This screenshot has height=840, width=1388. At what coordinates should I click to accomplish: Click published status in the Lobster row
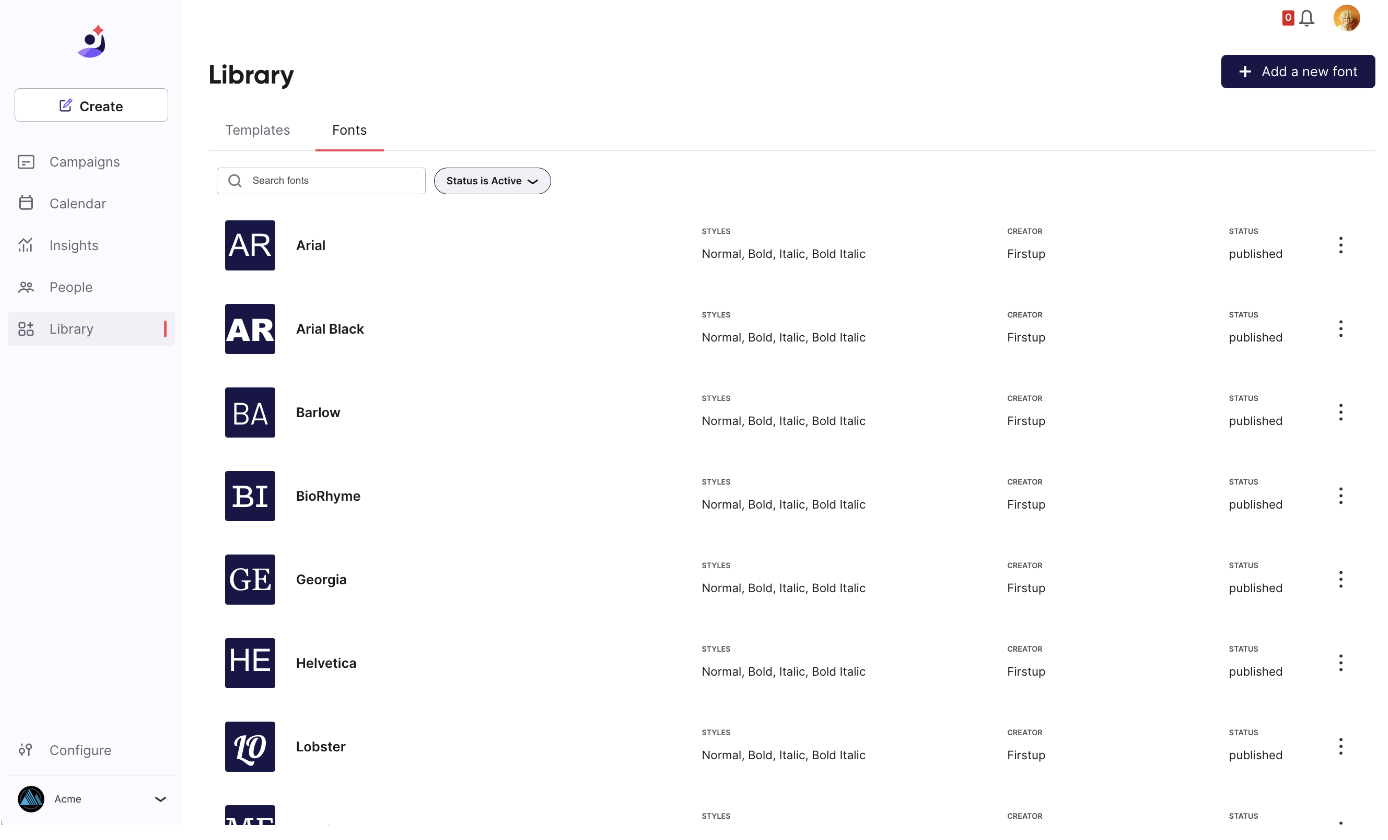[1256, 755]
